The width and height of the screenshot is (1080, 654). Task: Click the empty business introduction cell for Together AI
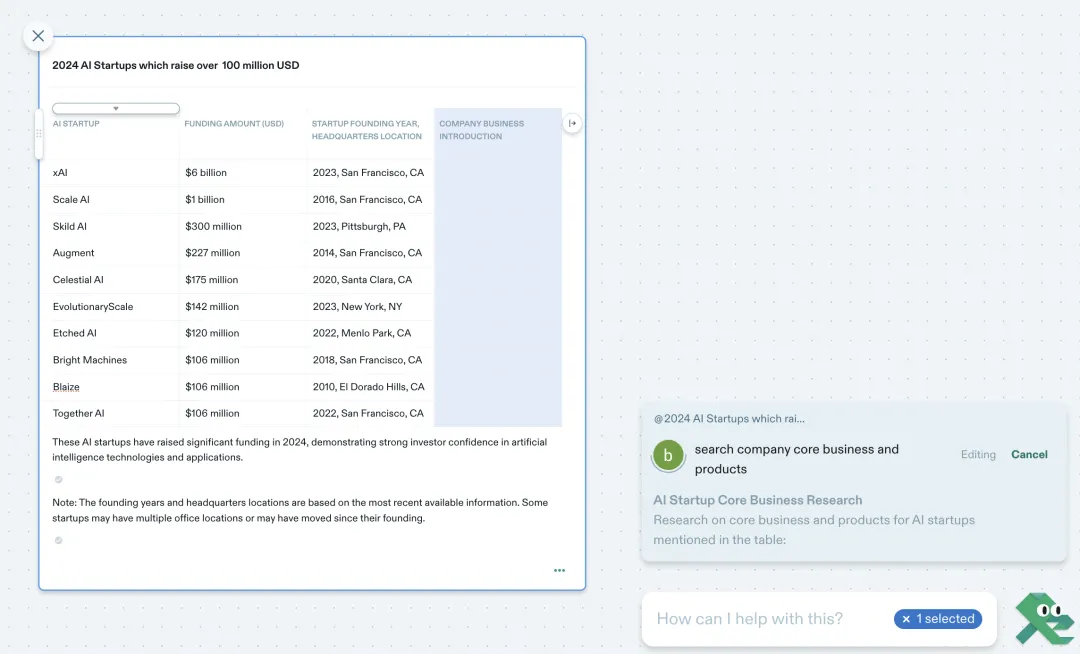[498, 414]
